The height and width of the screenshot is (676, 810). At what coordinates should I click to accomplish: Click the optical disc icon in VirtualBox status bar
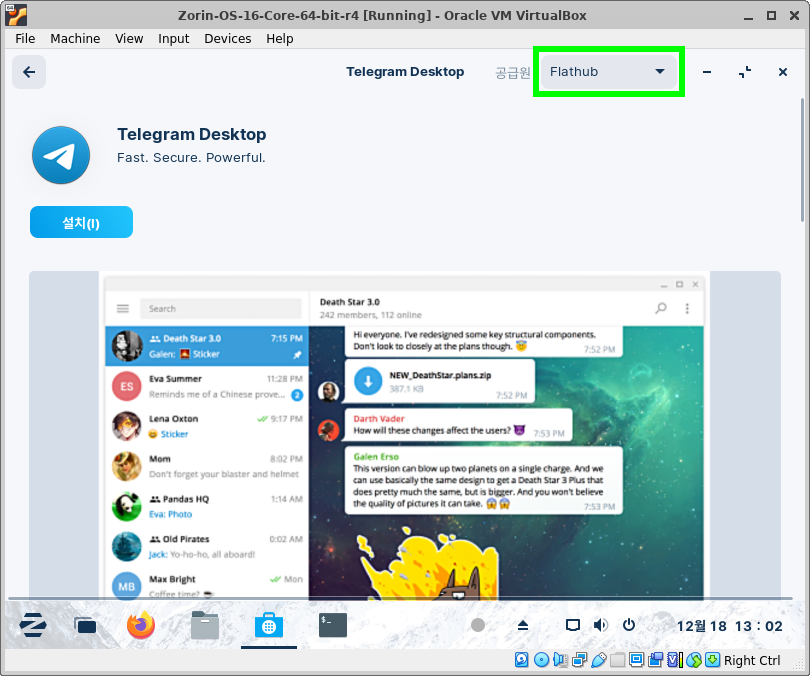tap(541, 659)
